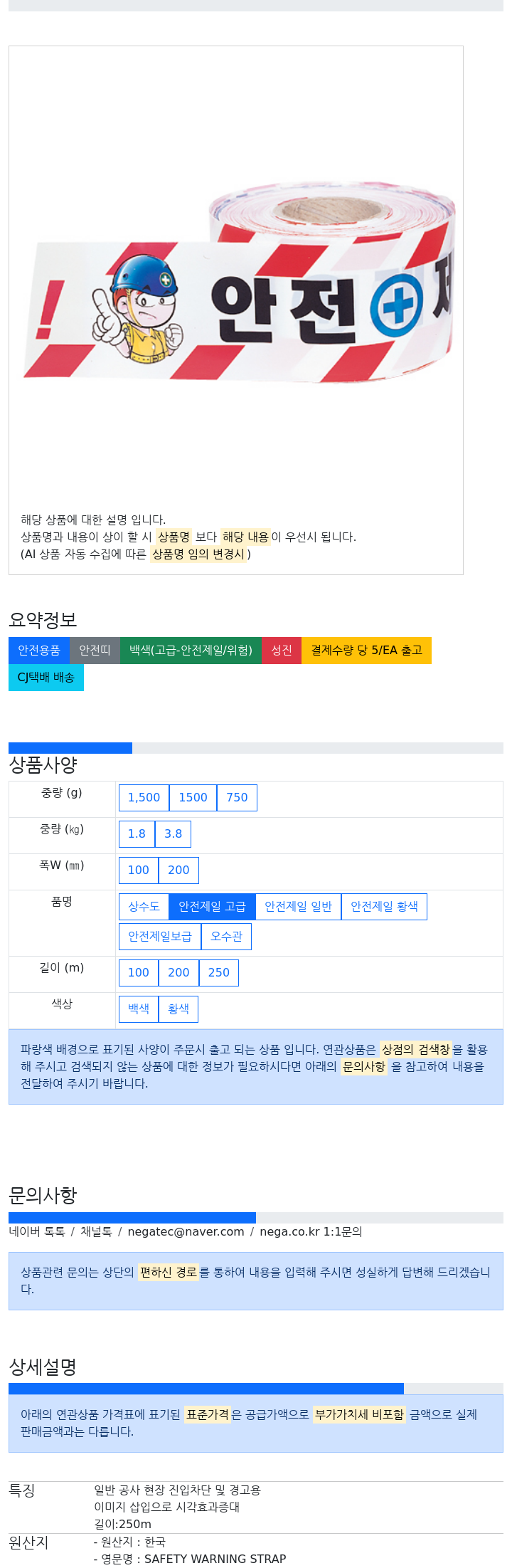The height and width of the screenshot is (1568, 512).
Task: Select the 3.8 kg option
Action: (x=173, y=834)
